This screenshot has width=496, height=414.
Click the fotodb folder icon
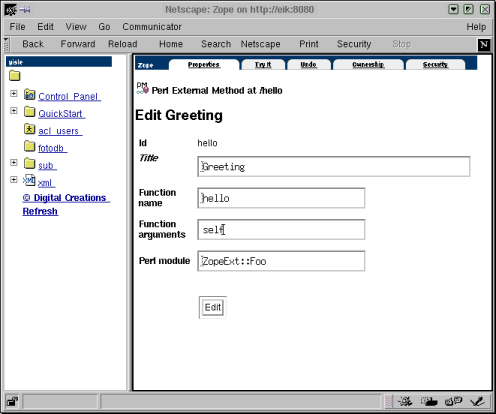coord(29,146)
